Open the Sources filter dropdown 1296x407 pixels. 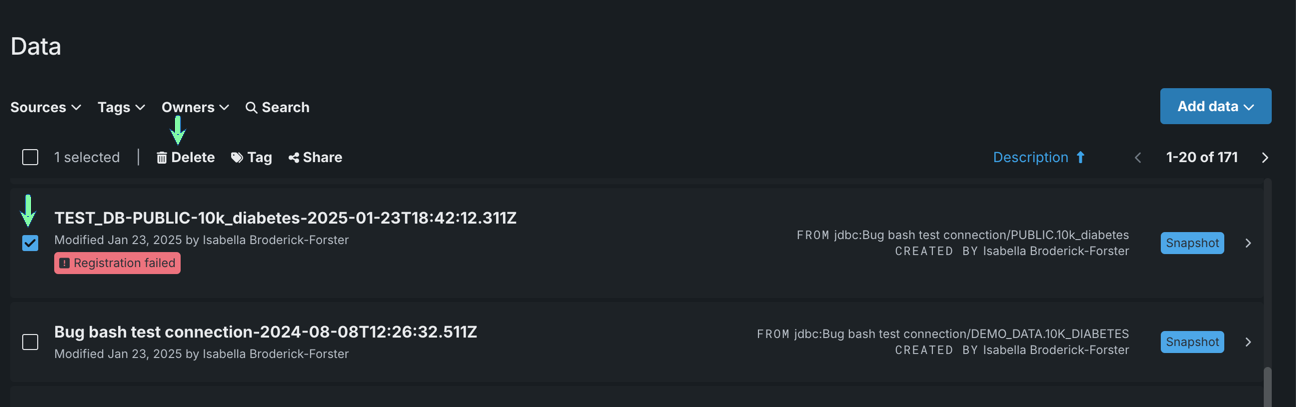point(46,107)
